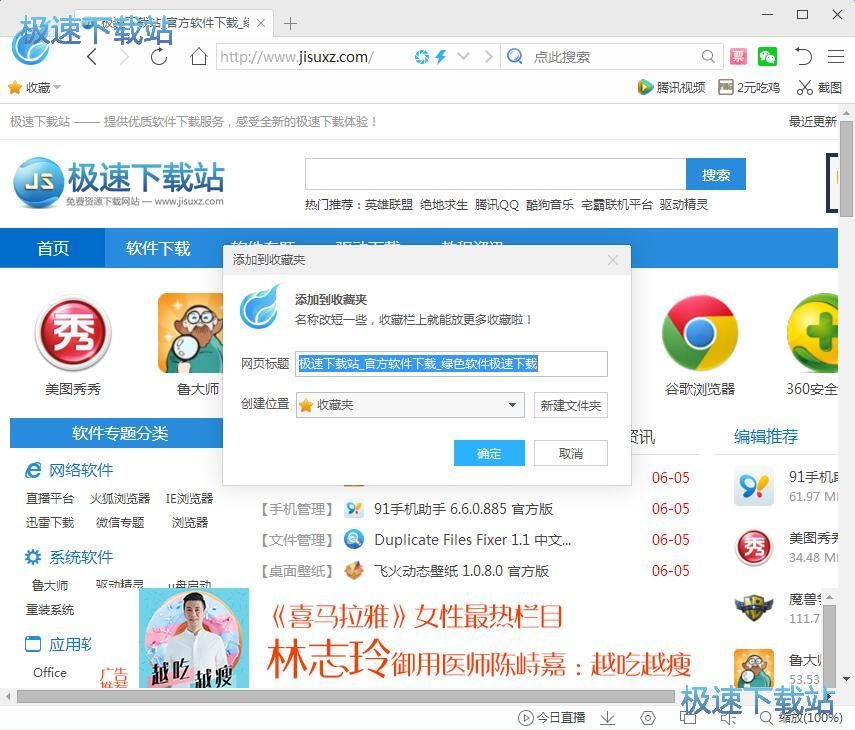The image size is (855, 730).
Task: Open 火狐浏览器 category link
Action: tap(120, 498)
